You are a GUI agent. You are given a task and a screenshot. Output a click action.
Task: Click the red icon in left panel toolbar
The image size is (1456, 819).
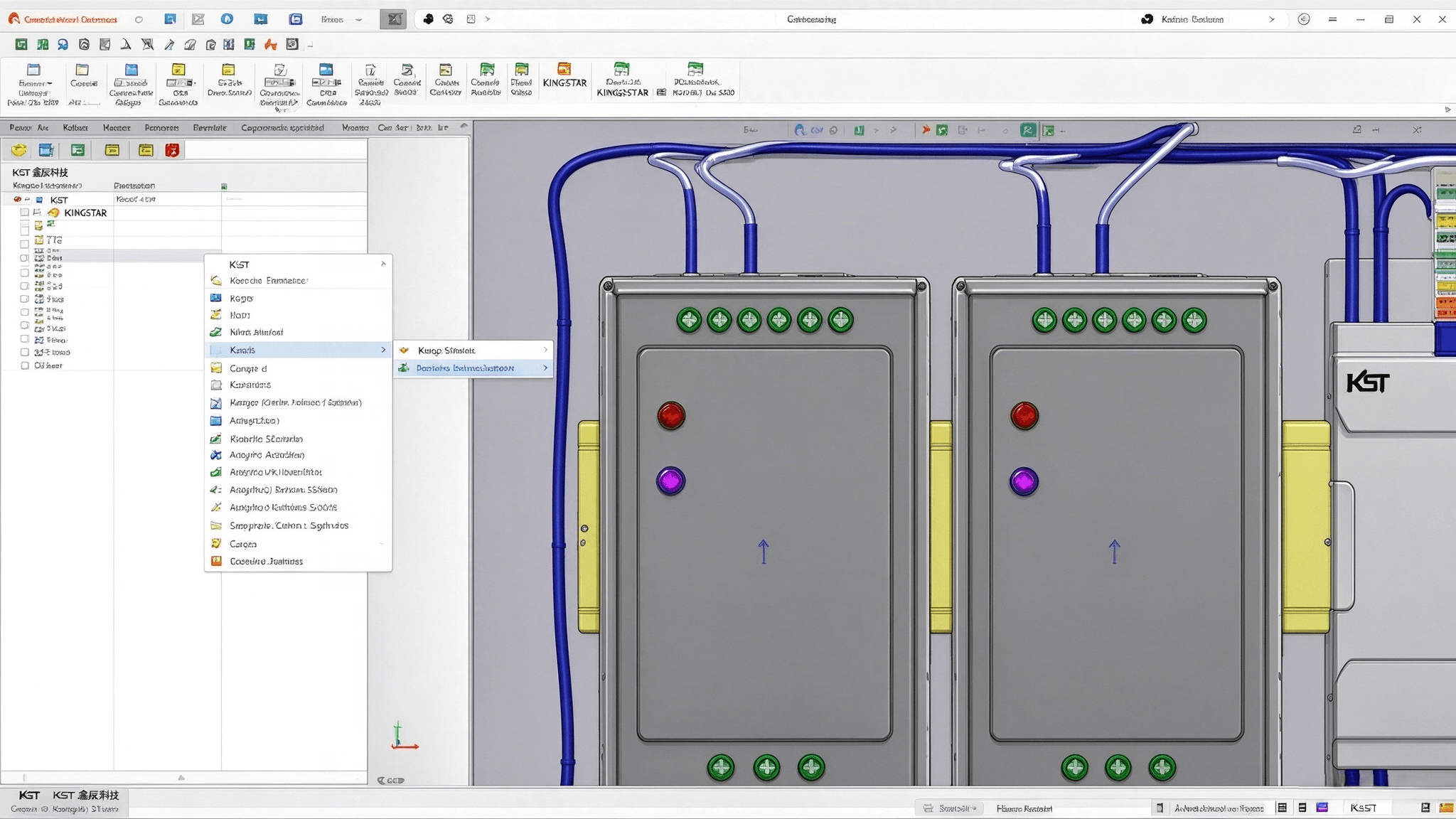(x=172, y=150)
